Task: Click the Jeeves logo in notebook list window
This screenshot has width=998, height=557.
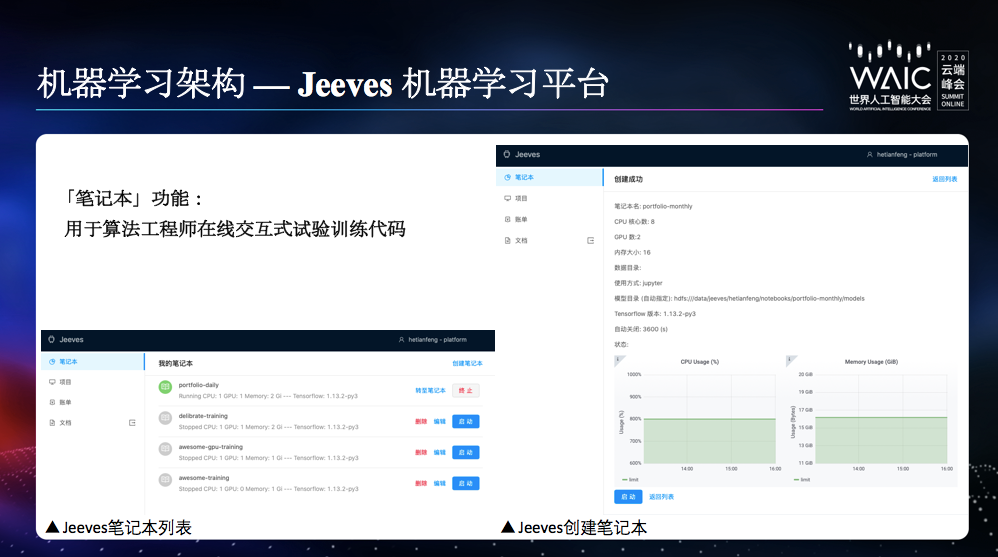Action: (x=66, y=340)
